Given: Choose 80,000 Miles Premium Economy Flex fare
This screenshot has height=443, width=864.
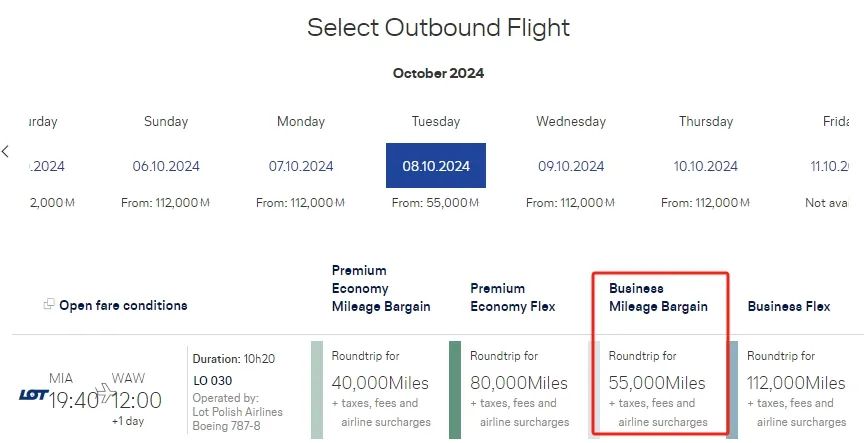Looking at the screenshot, I should point(519,390).
